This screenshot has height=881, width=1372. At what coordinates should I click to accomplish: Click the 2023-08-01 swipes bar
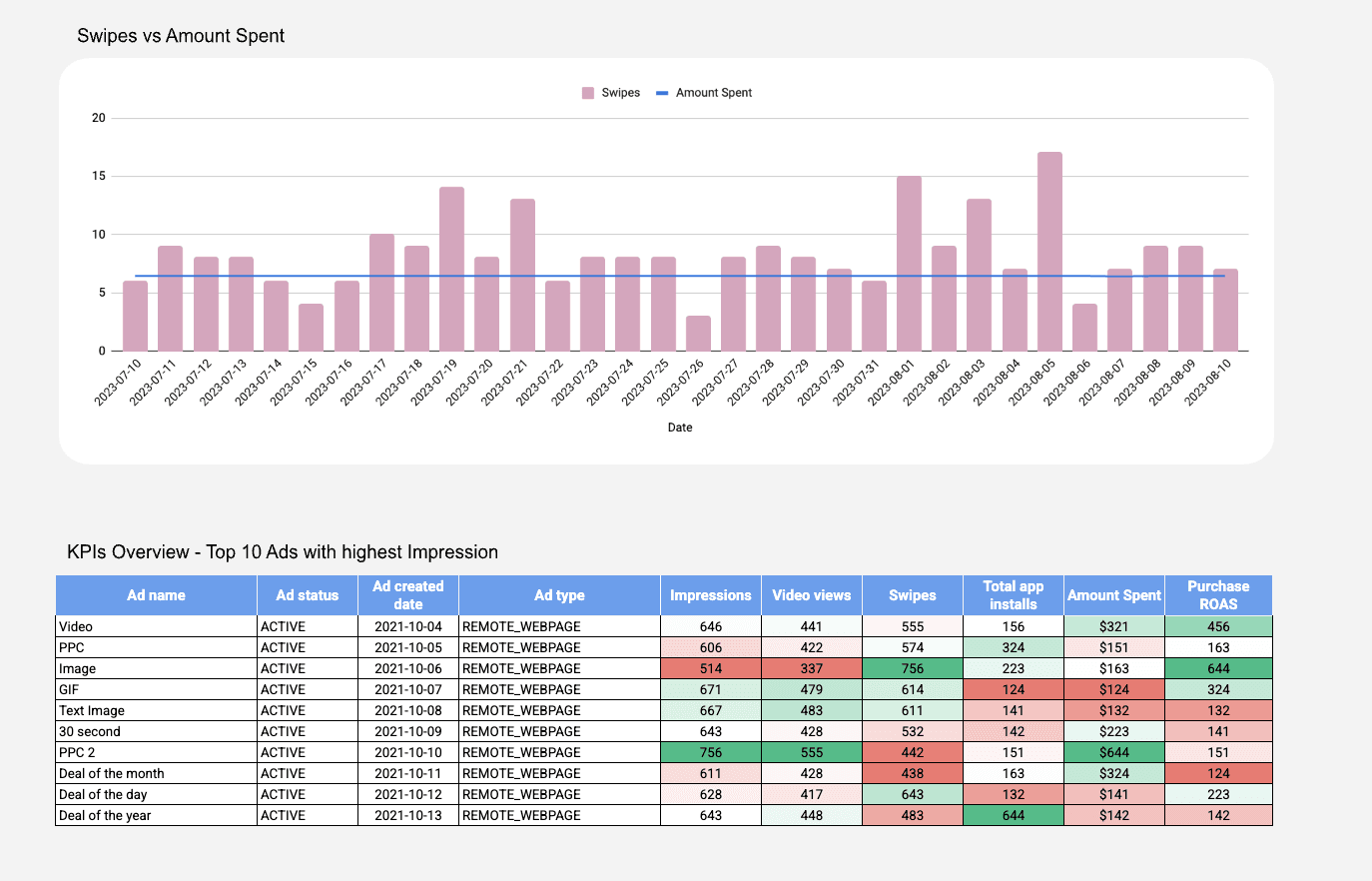click(x=909, y=264)
